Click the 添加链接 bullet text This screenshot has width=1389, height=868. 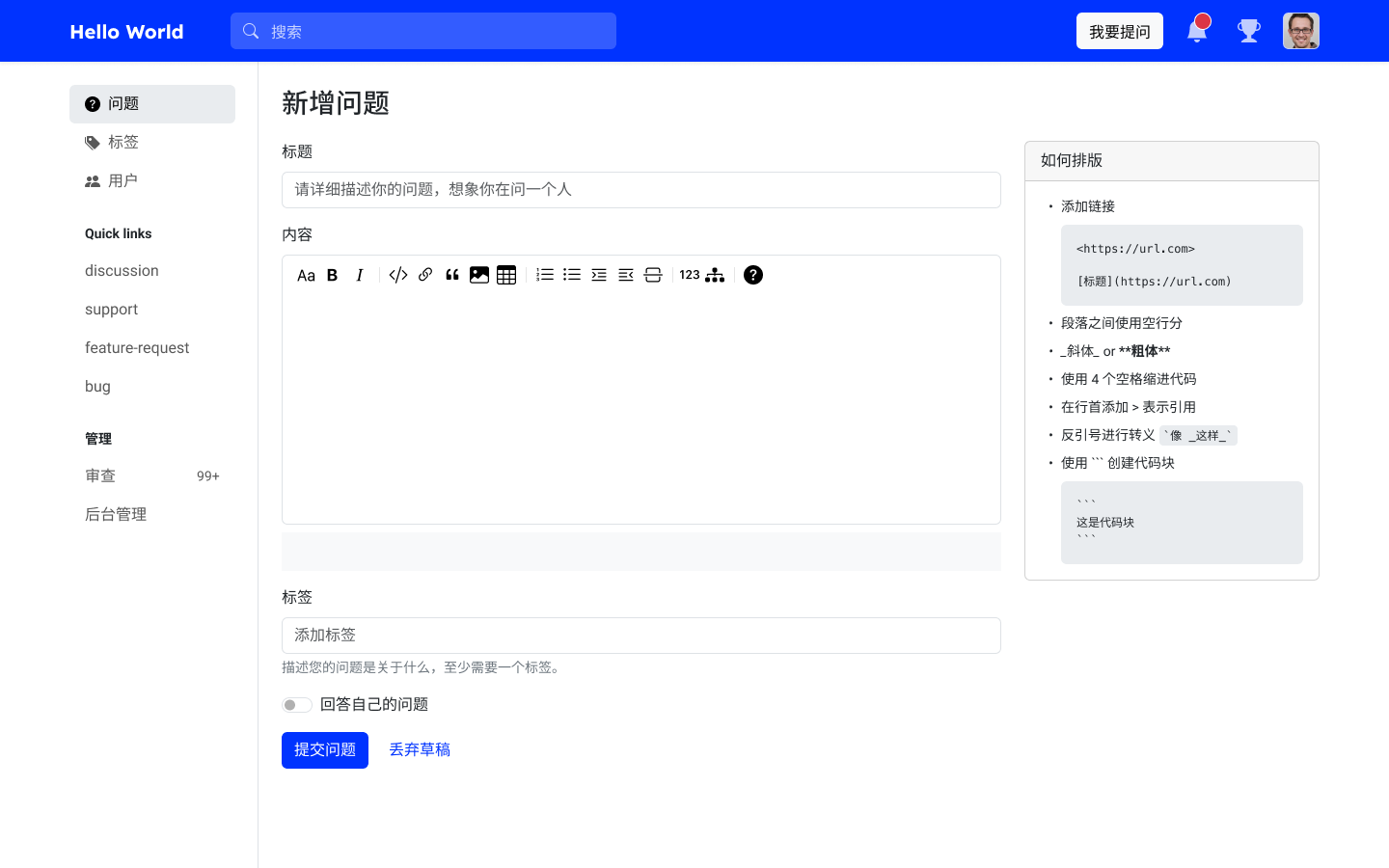(1088, 206)
